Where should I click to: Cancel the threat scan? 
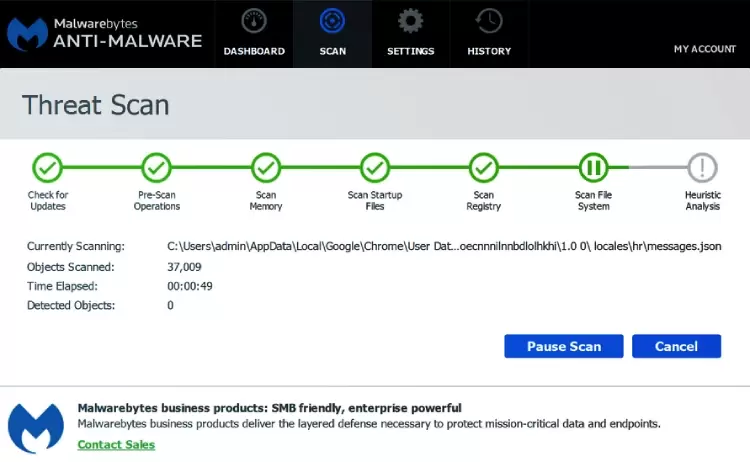tap(676, 346)
